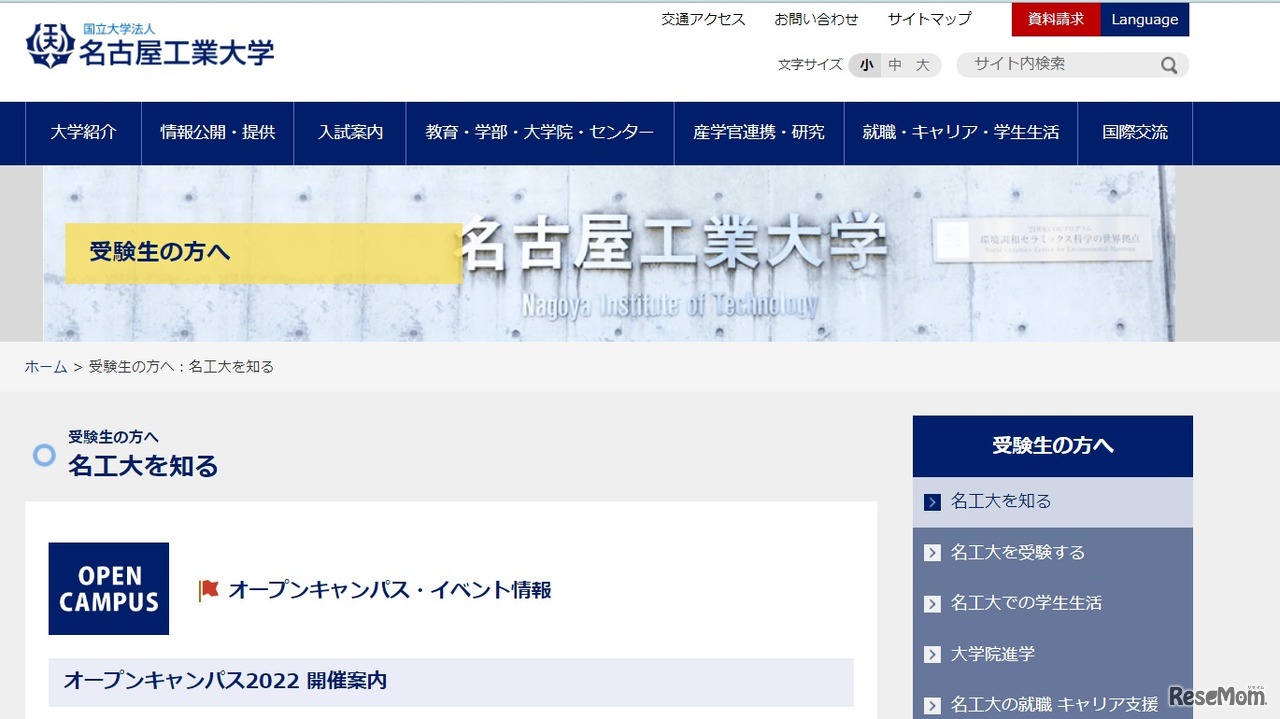The width and height of the screenshot is (1280, 719).
Task: Set font size to 大
Action: pyautogui.click(x=922, y=65)
